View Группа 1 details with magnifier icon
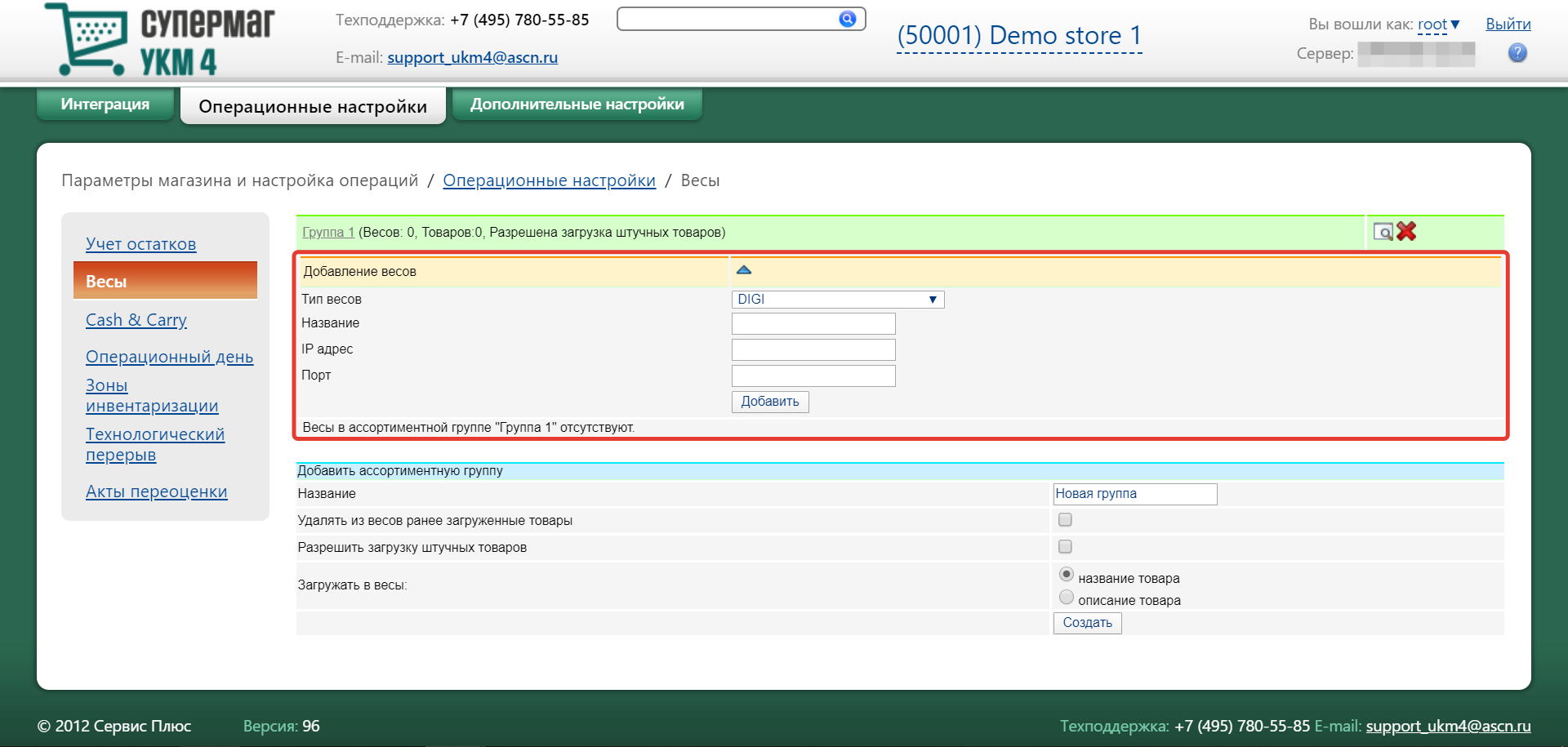Image resolution: width=1568 pixels, height=747 pixels. point(1382,232)
